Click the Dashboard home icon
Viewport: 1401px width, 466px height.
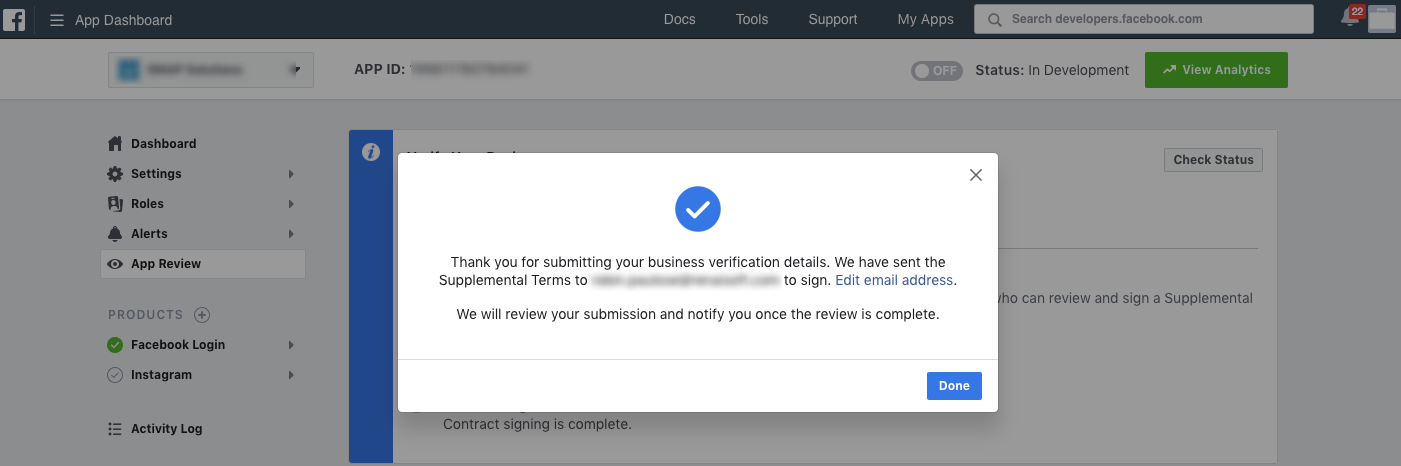pos(115,143)
